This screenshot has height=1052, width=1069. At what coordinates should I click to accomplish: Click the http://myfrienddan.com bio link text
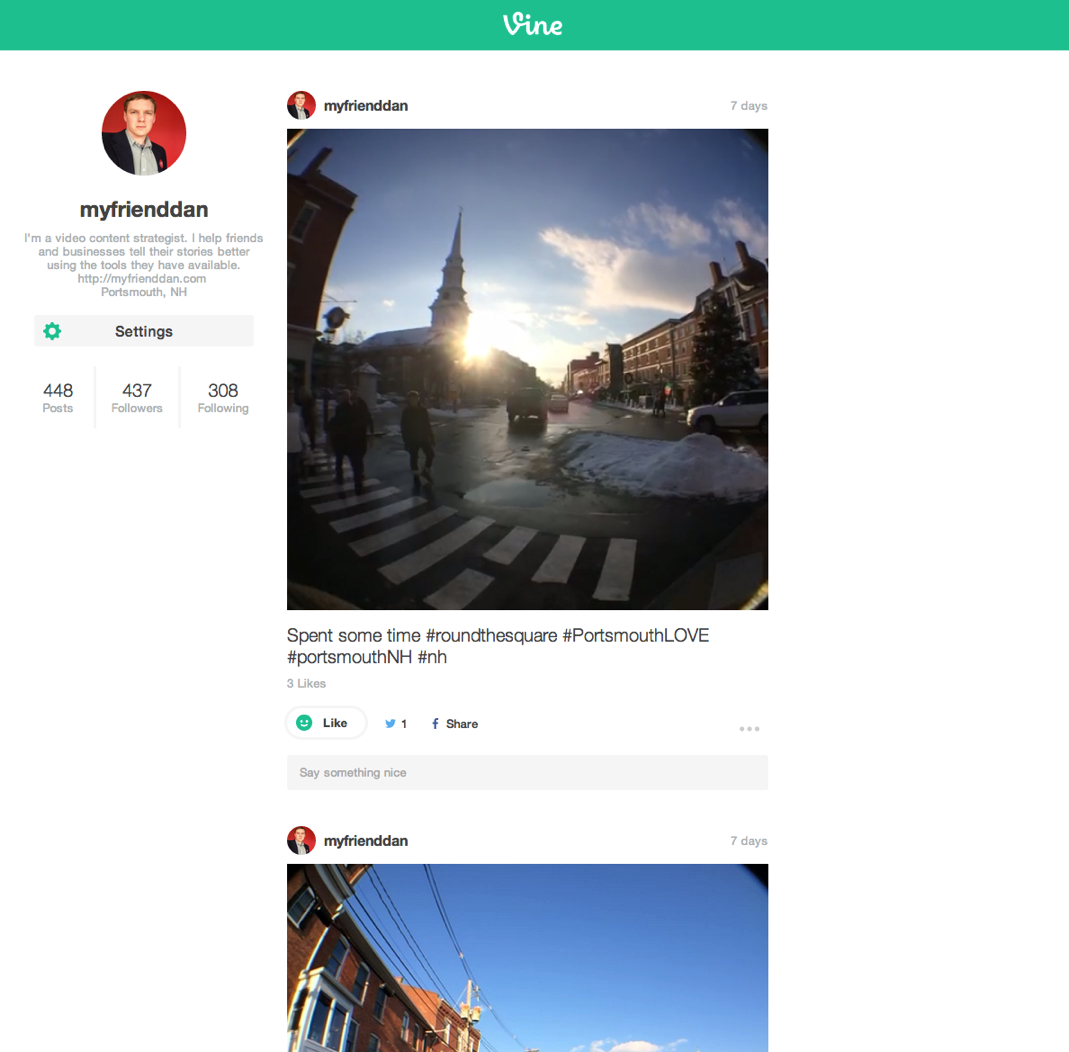coord(142,278)
